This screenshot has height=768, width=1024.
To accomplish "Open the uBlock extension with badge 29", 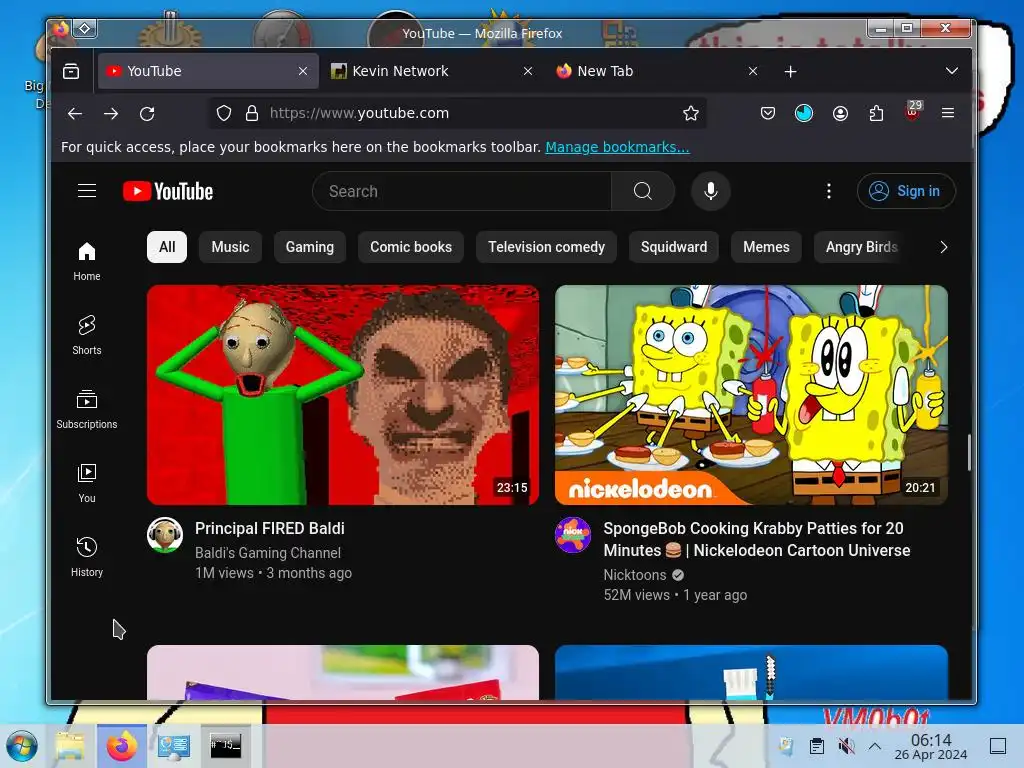I will [913, 112].
